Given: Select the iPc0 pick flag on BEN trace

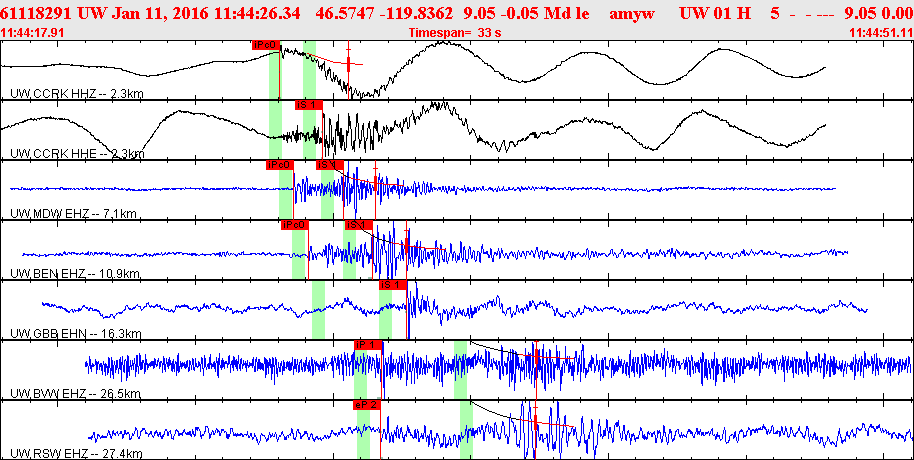Looking at the screenshot, I should click(295, 226).
